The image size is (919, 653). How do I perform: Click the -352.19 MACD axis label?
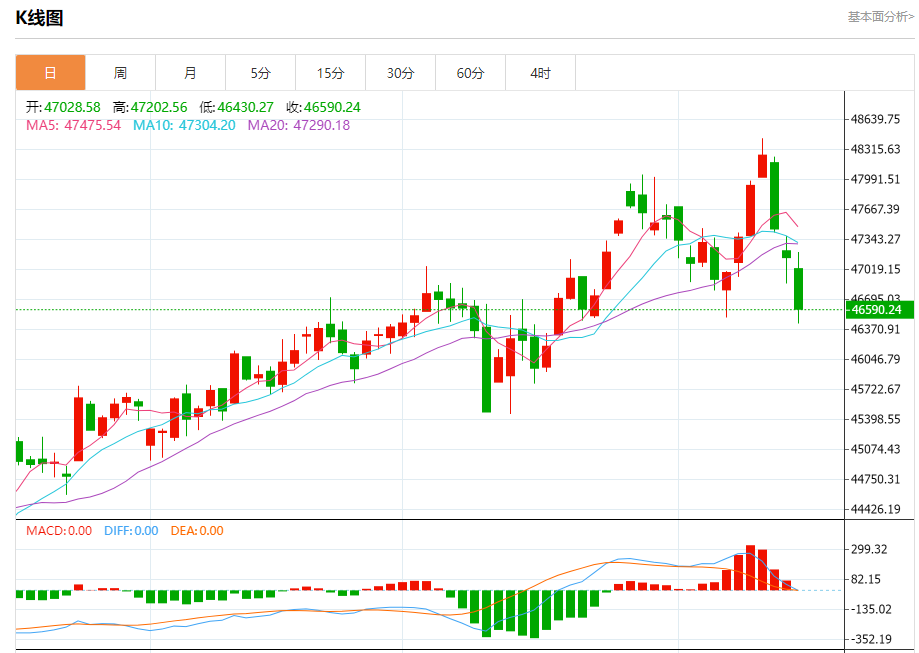871,640
